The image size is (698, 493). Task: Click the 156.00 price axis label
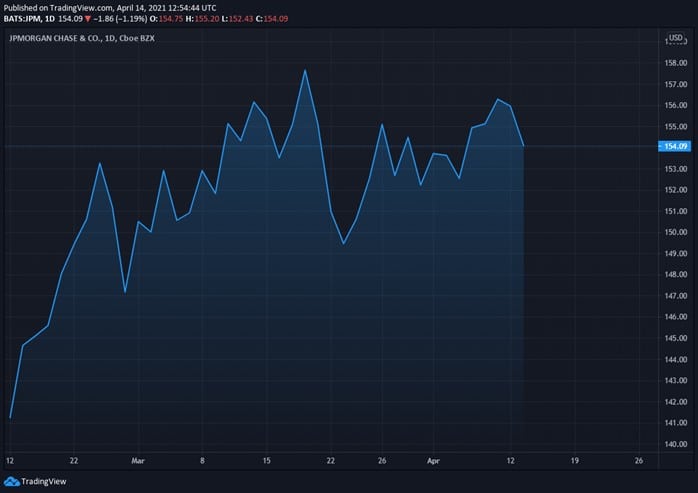coord(676,105)
